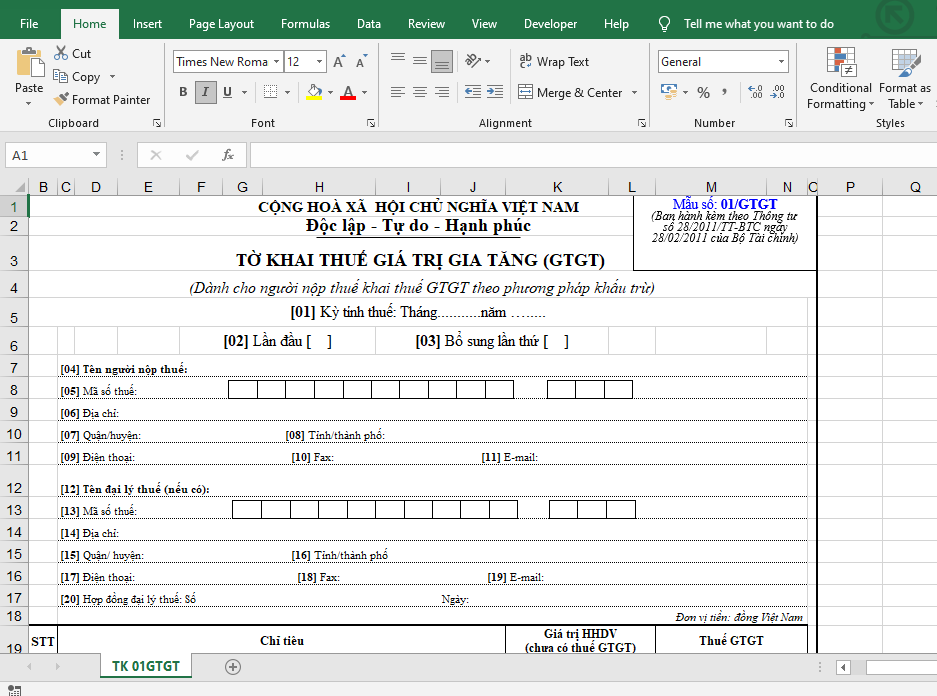The image size is (937, 696).
Task: Open the Page Layout ribbon tab
Action: pos(221,24)
